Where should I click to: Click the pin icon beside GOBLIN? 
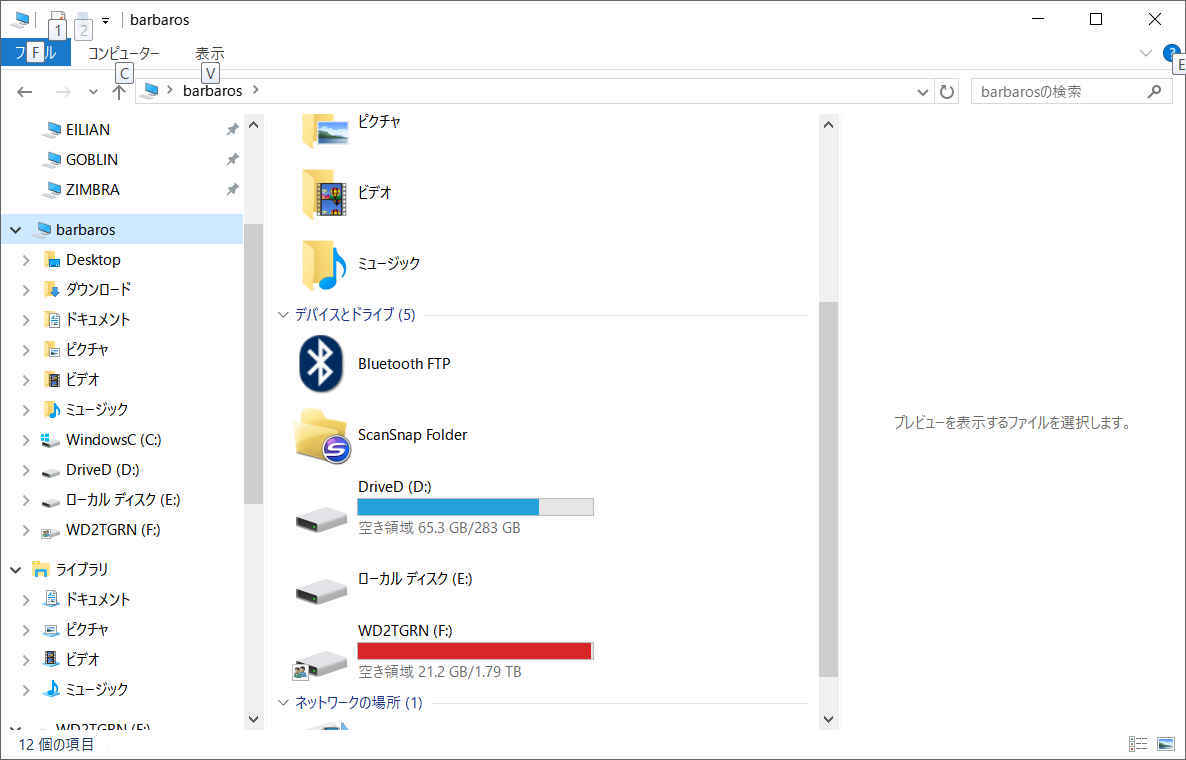[232, 160]
